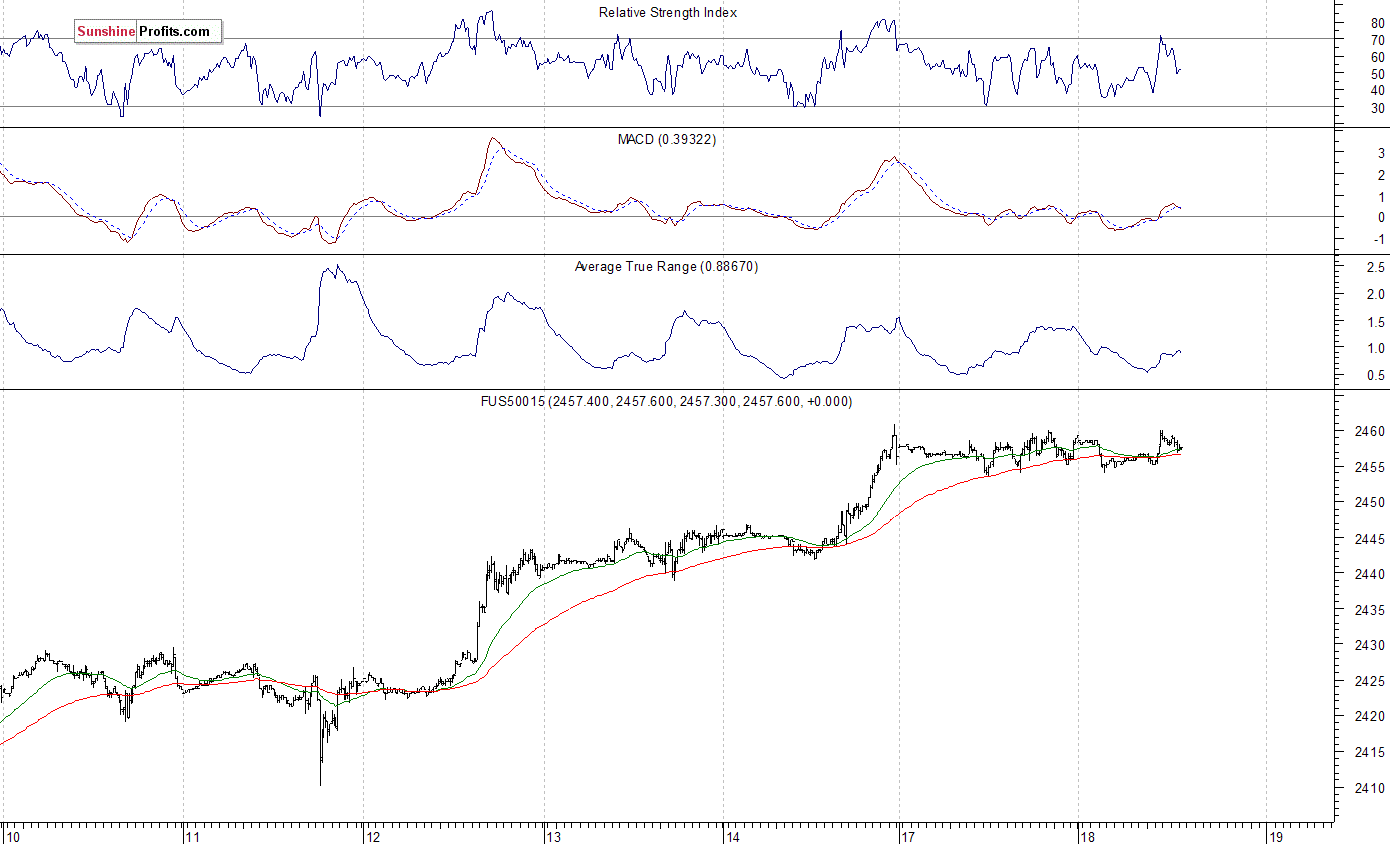Click the ATR axis value 0.5

1376,375
